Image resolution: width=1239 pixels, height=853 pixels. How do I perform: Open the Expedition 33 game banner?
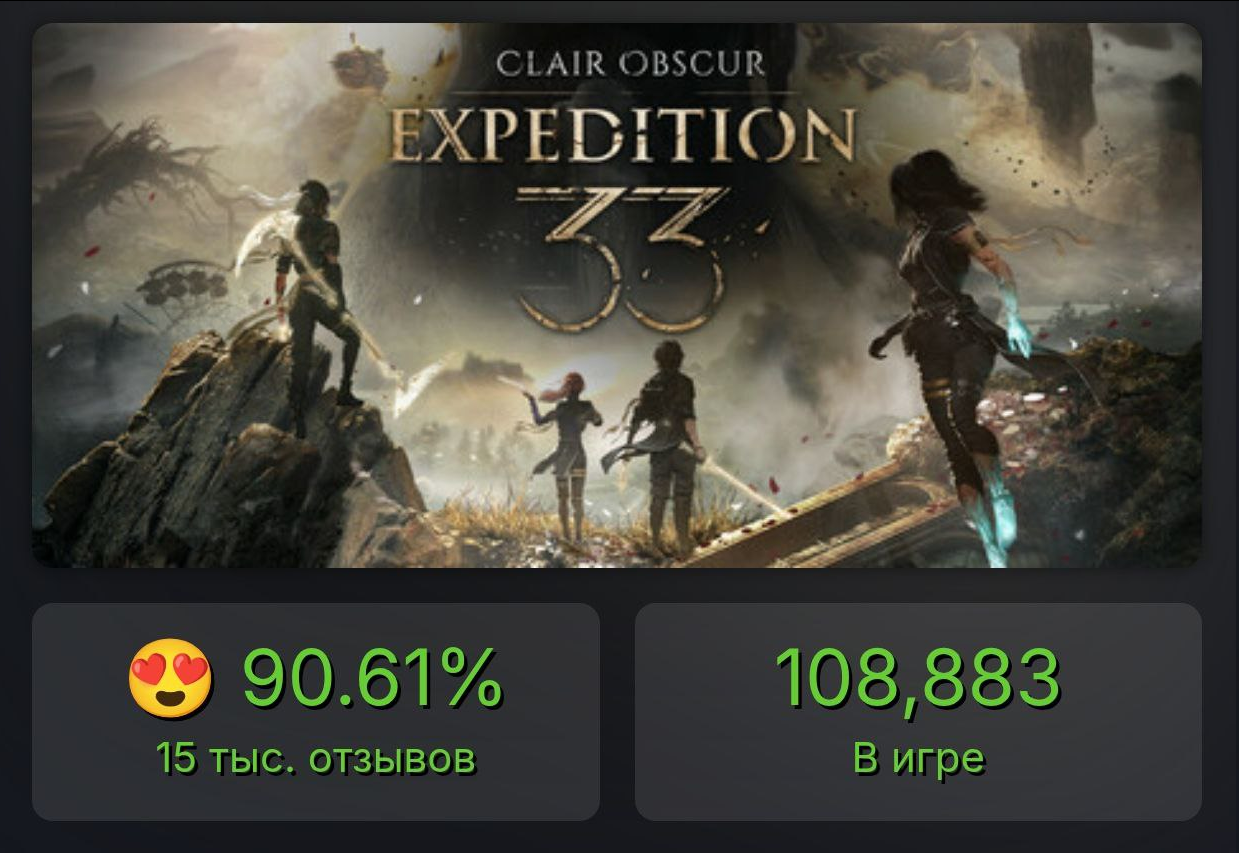coord(617,295)
